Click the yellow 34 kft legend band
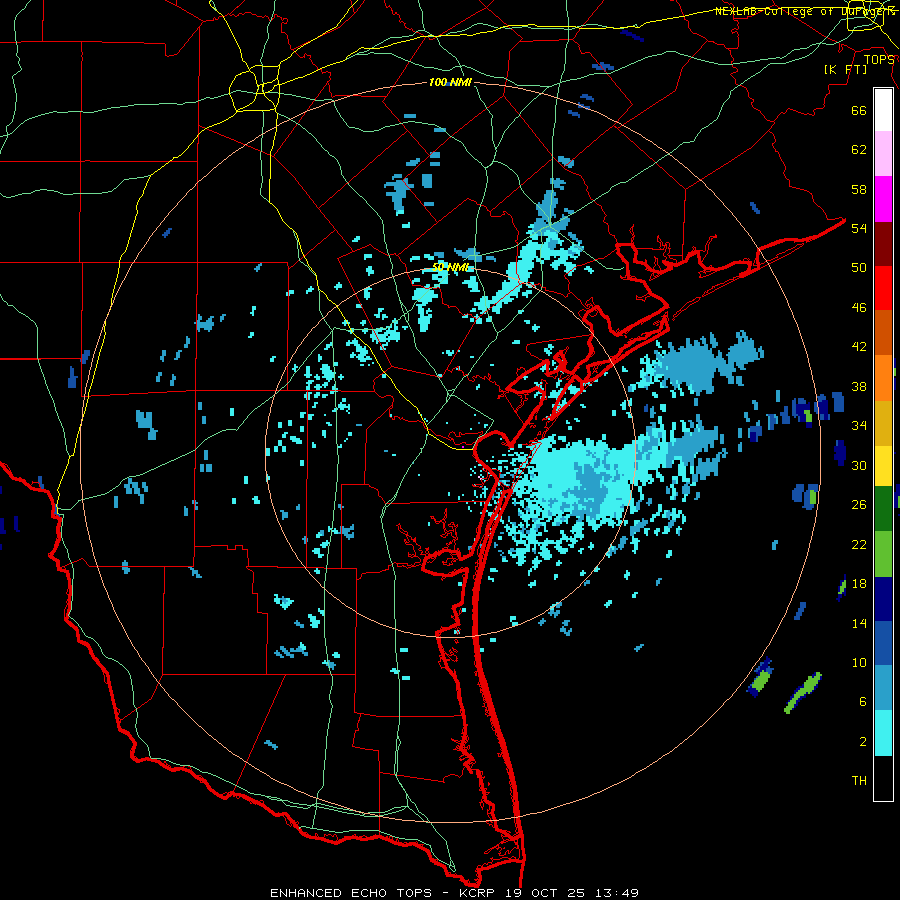Viewport: 900px width, 900px height. pyautogui.click(x=883, y=465)
